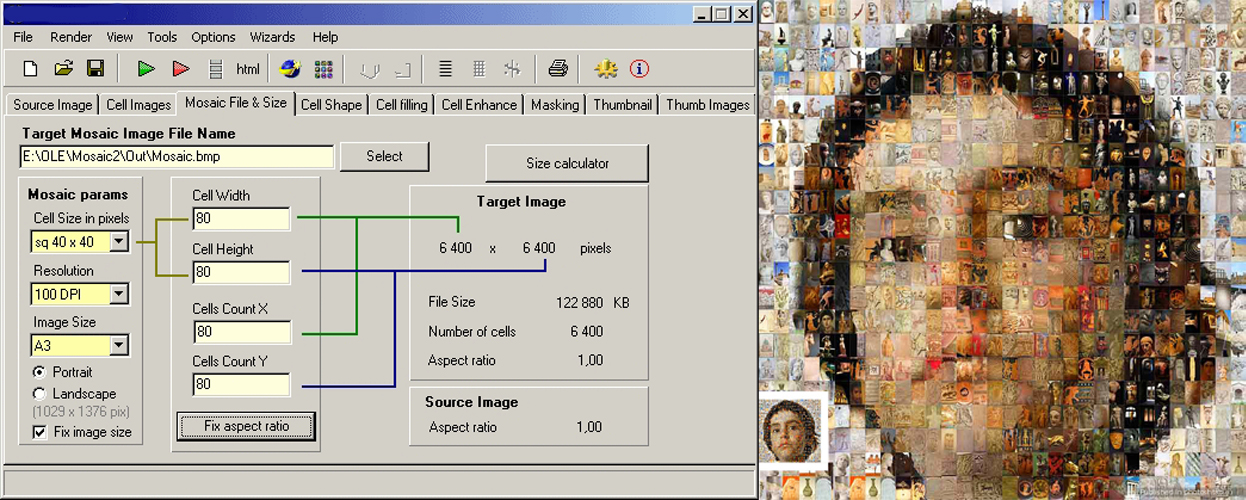Screen dimensions: 1246x500
Task: Switch to the Cell Images tab
Action: [138, 105]
